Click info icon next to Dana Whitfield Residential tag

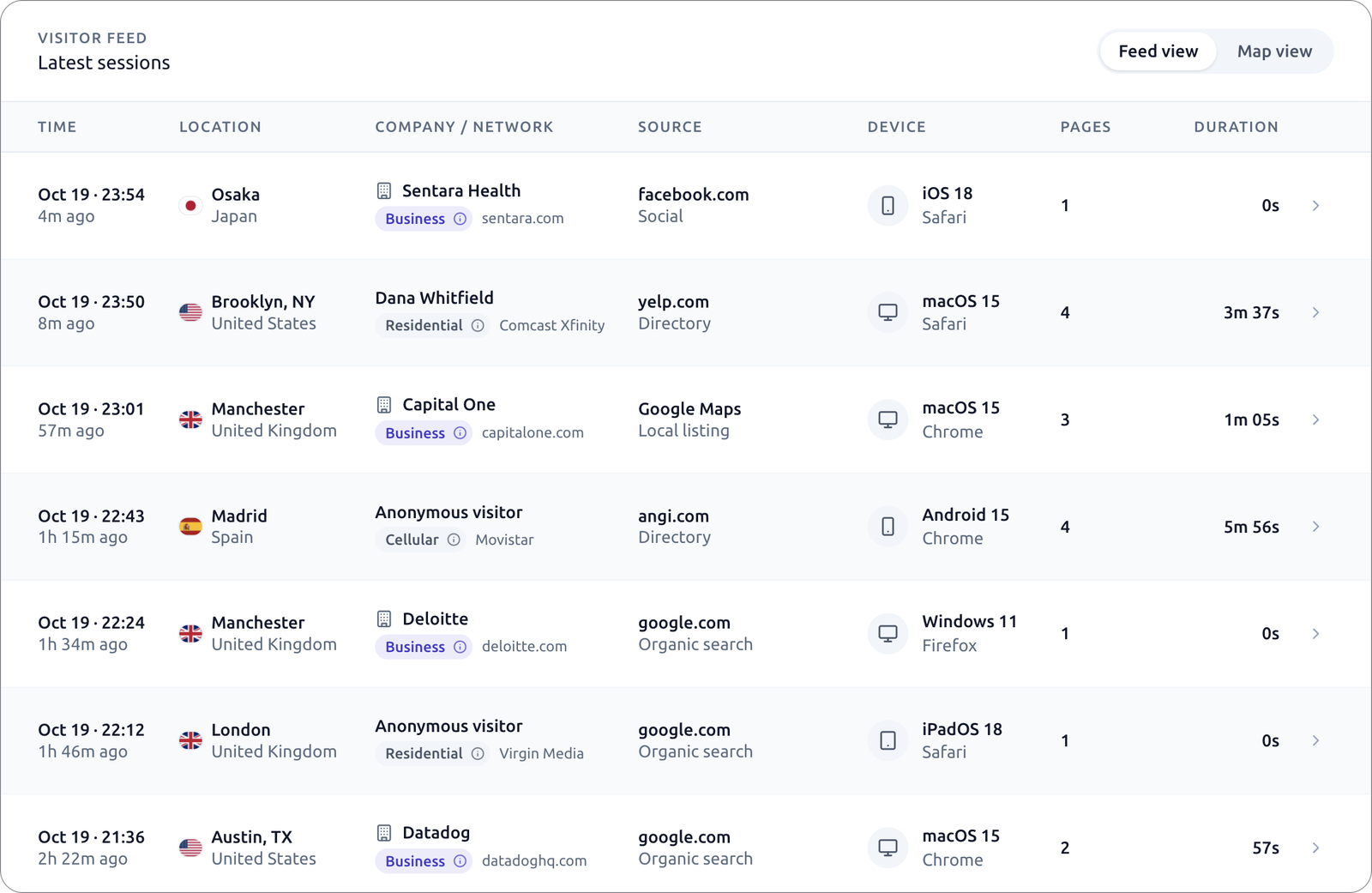478,326
